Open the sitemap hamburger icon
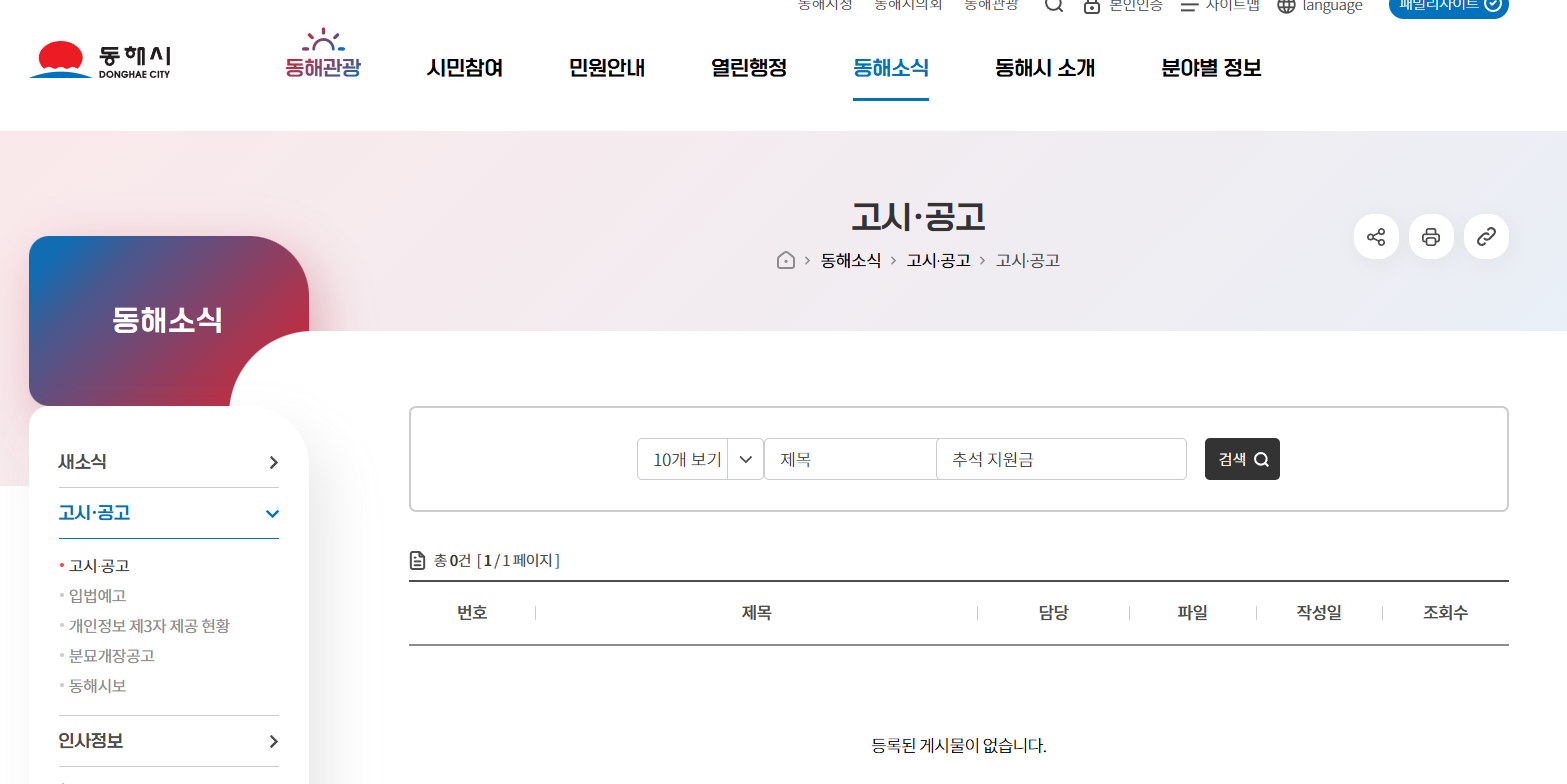The height and width of the screenshot is (784, 1567). tap(1189, 6)
